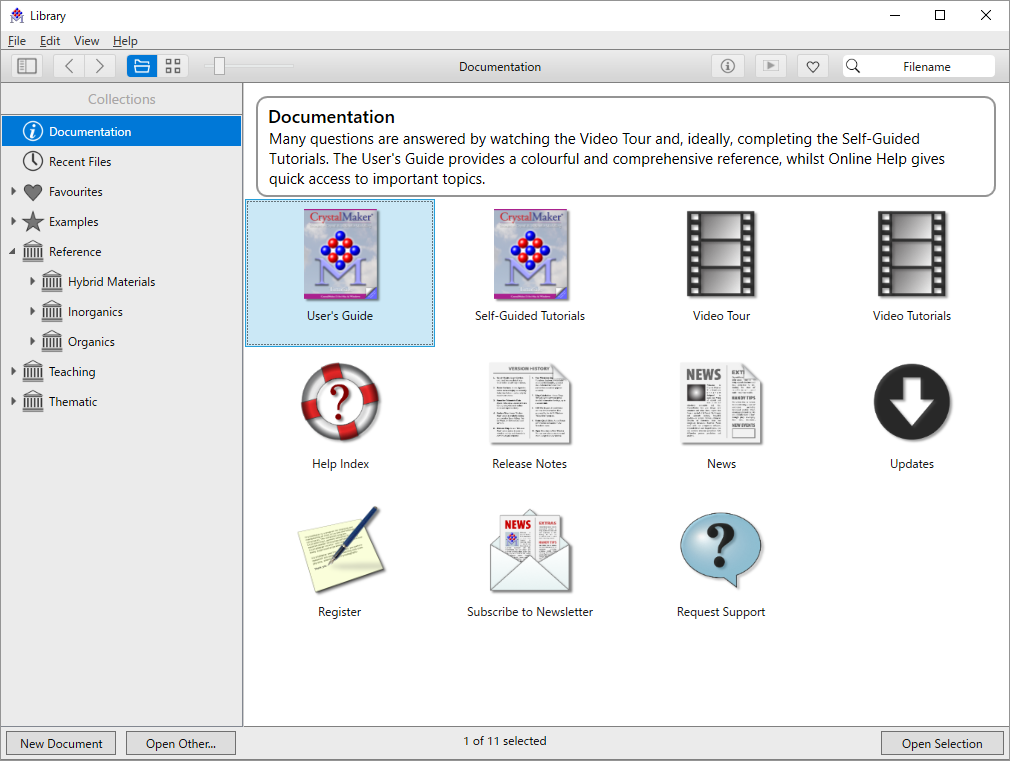Image resolution: width=1010 pixels, height=761 pixels.
Task: Select the Organics collection
Action: point(122,342)
